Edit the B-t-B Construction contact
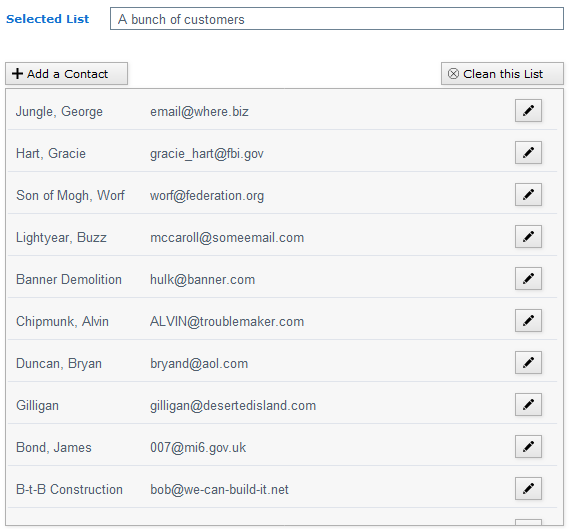The image size is (571, 529). coord(528,488)
